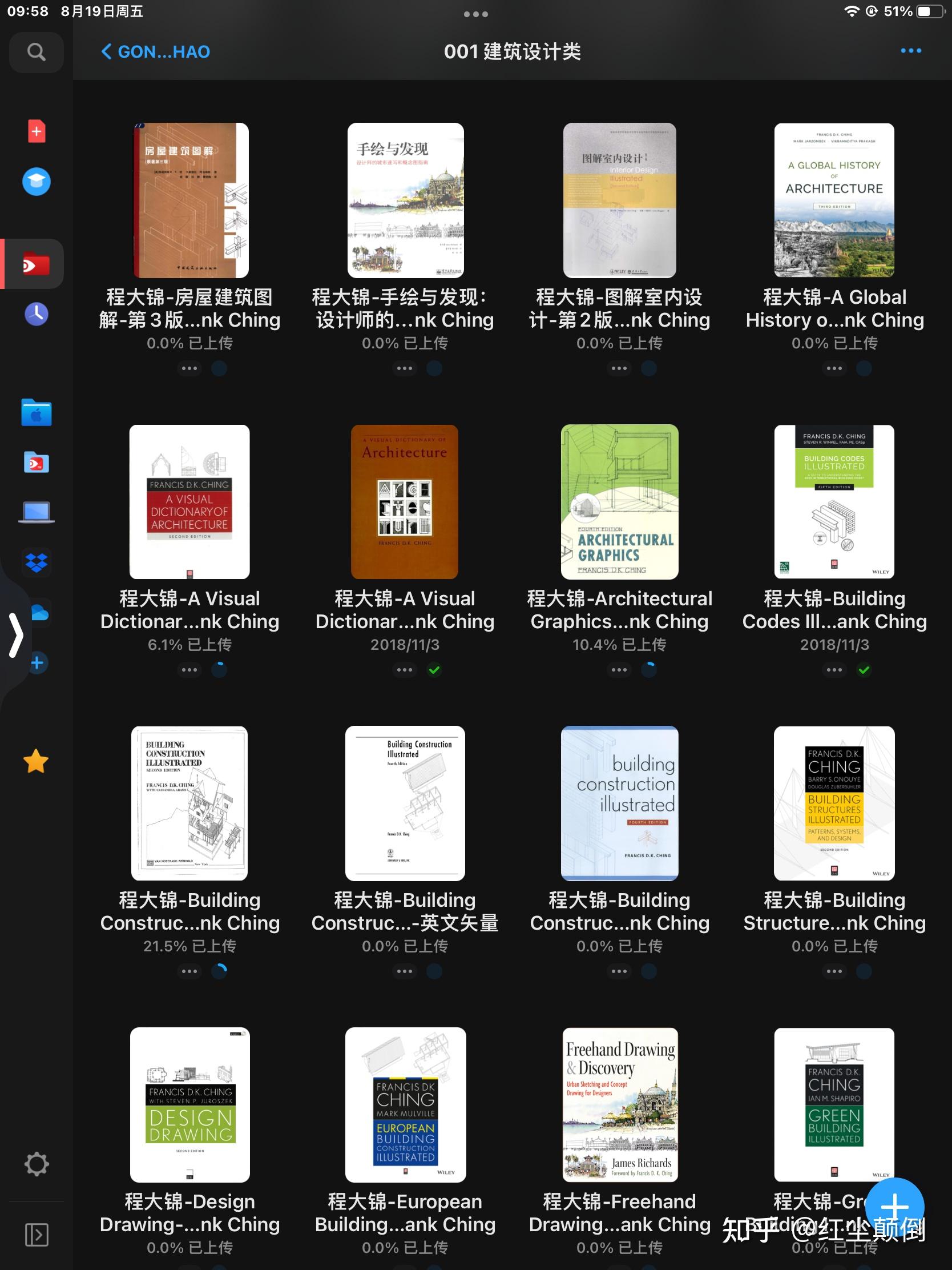The image size is (952, 1270).
Task: Open more options for 房屋建筑图解 book
Action: point(189,368)
